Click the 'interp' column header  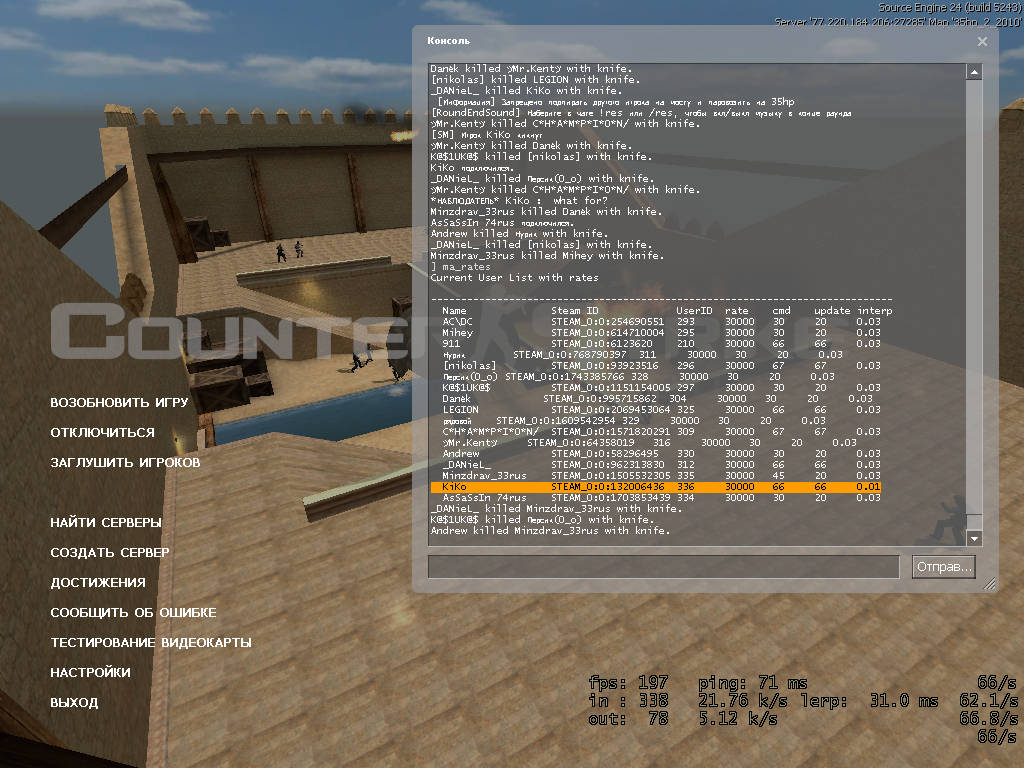(x=874, y=311)
